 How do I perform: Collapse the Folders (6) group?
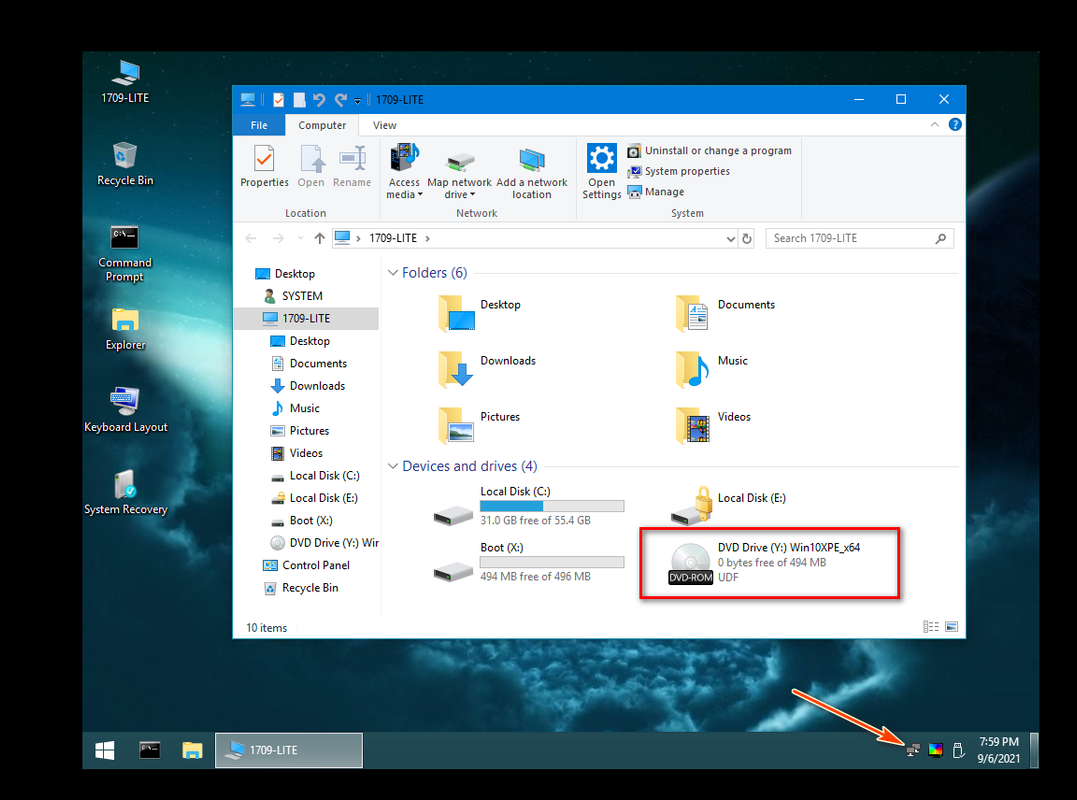393,273
